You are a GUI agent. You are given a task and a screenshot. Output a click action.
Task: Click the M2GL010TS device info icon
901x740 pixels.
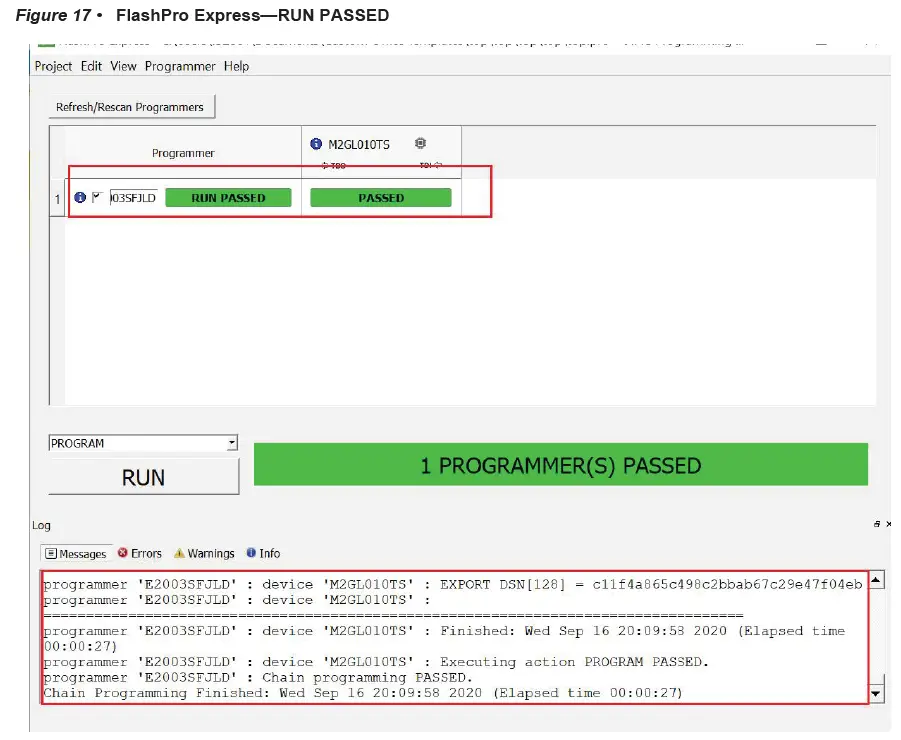316,144
